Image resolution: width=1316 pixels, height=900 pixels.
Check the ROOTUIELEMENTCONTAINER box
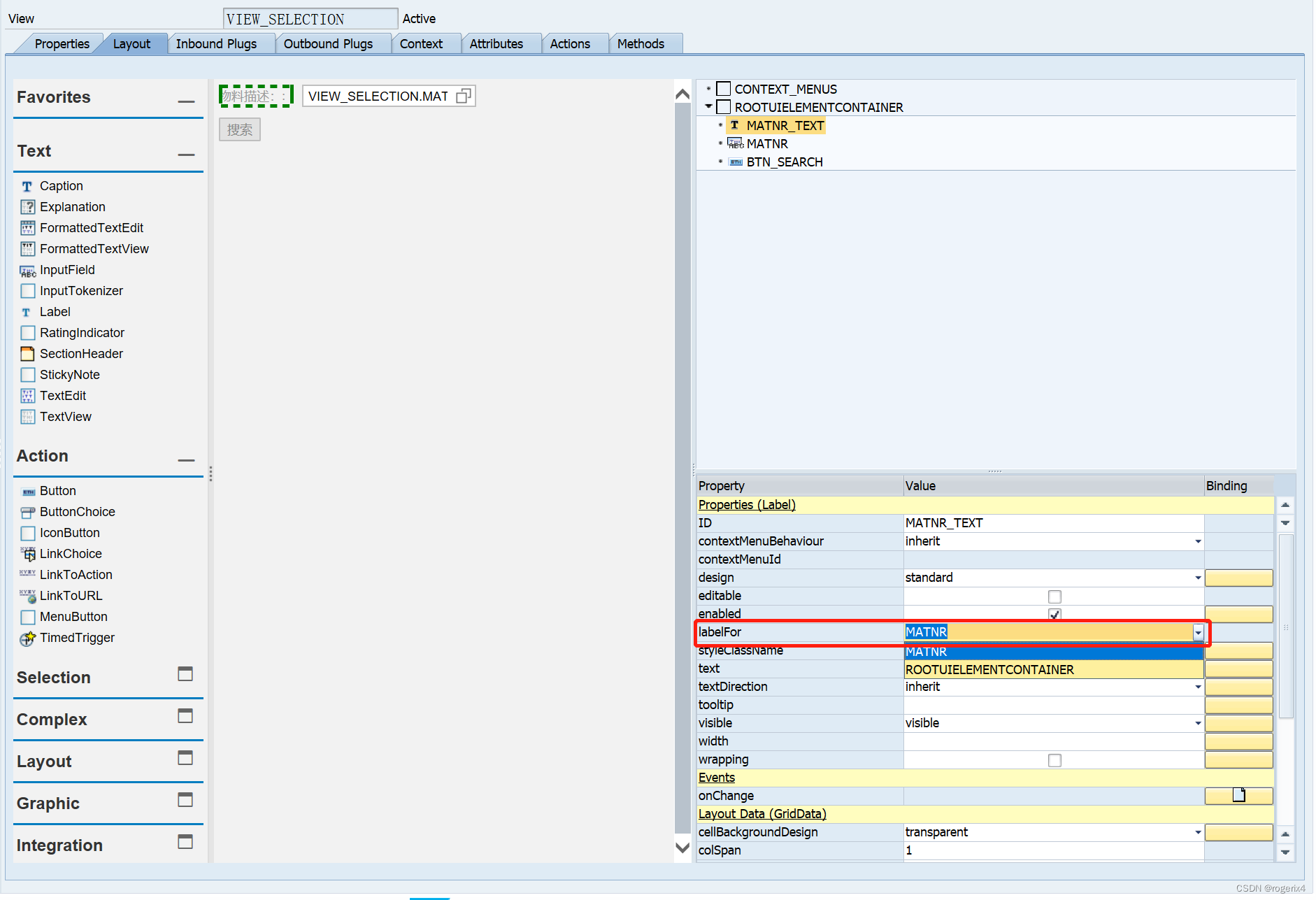coord(724,107)
